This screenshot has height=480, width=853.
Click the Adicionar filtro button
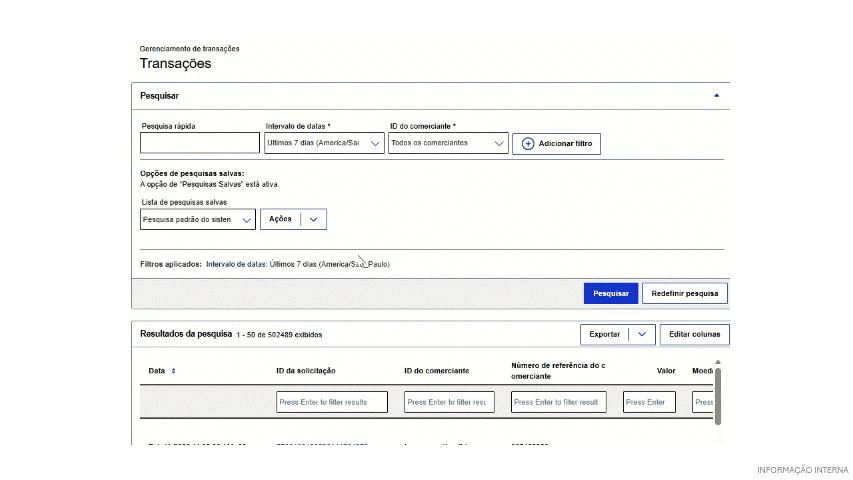coord(556,144)
